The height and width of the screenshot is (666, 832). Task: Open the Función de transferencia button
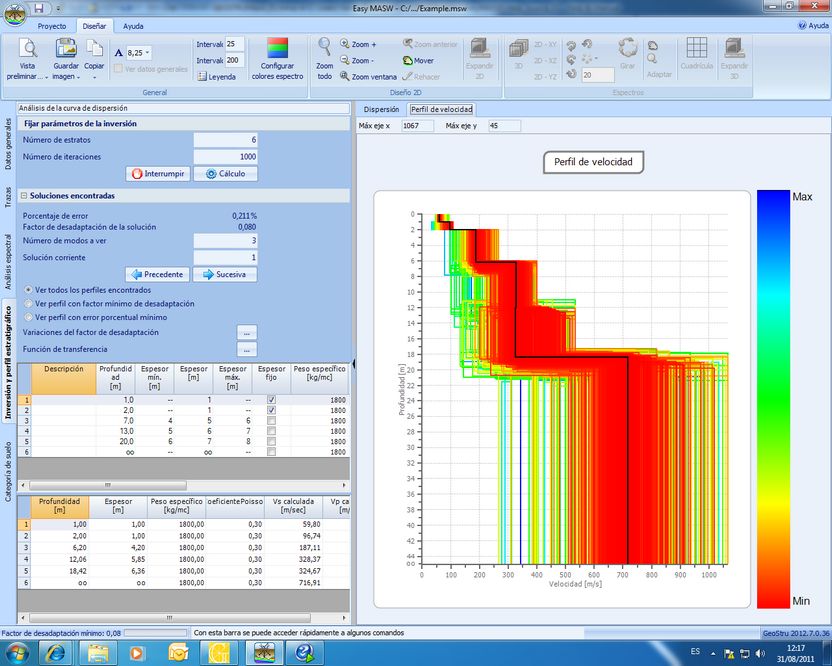click(247, 349)
